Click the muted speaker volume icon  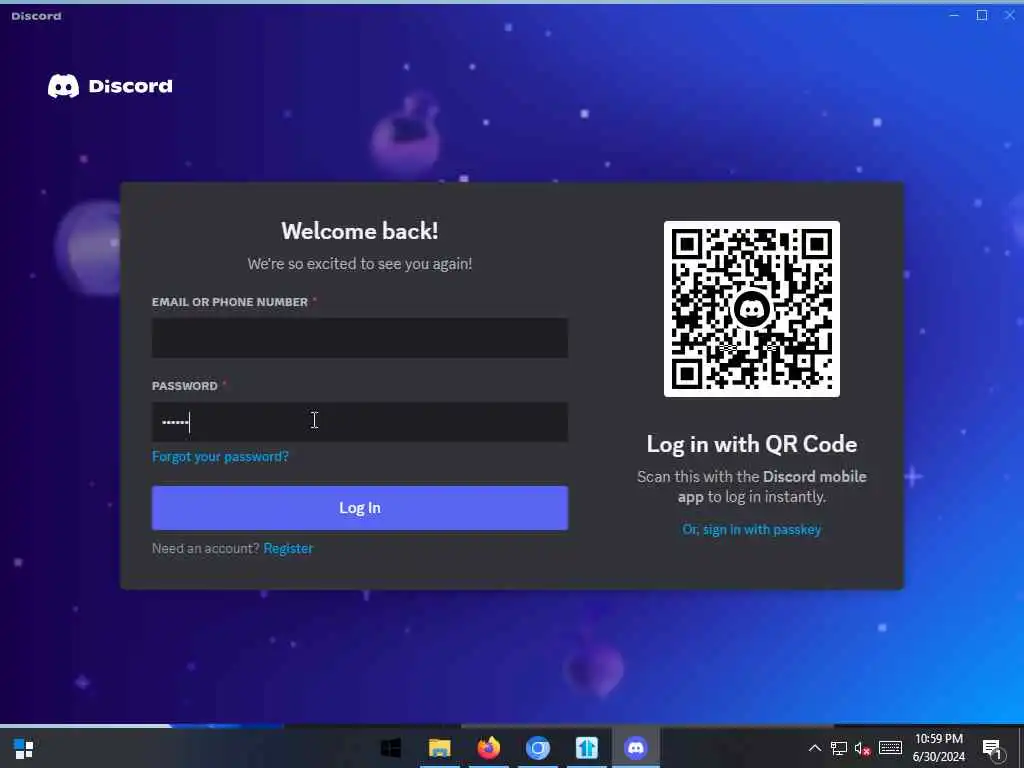[x=863, y=748]
